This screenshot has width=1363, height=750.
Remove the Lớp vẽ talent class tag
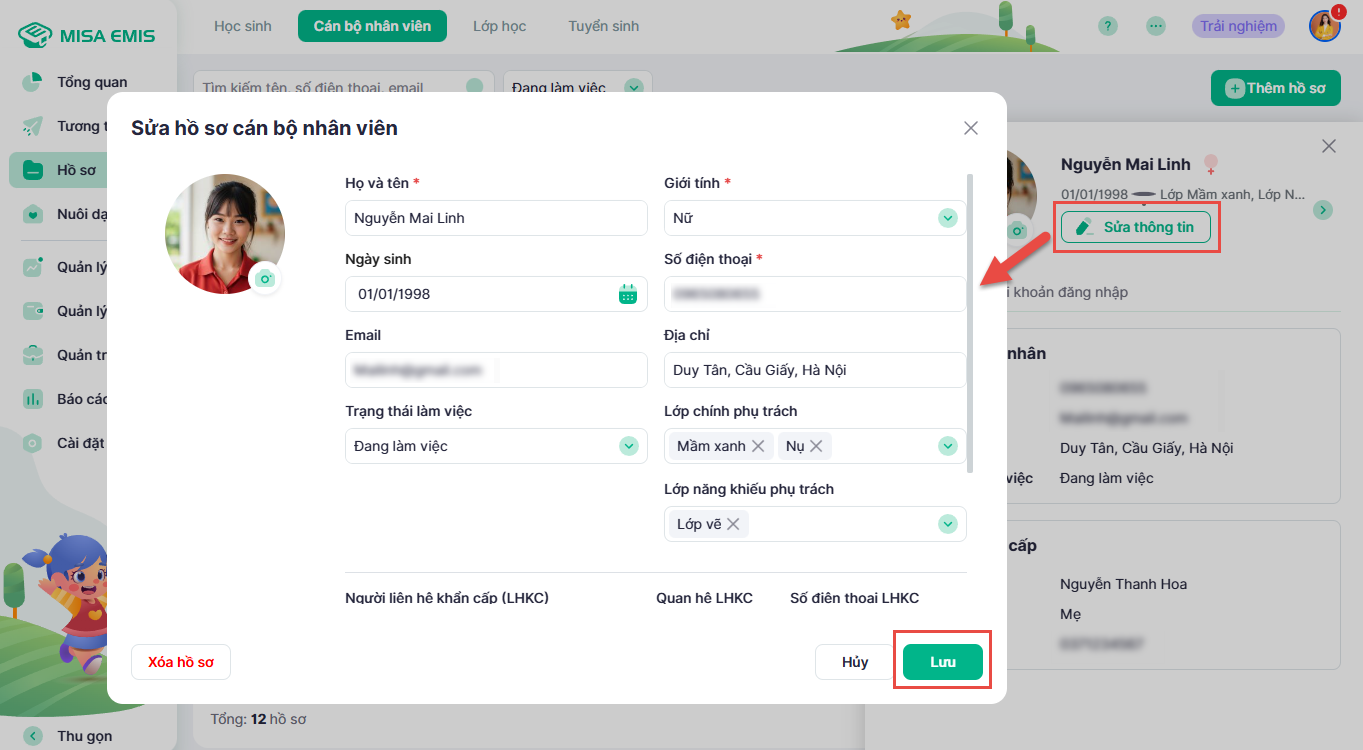pyautogui.click(x=733, y=524)
